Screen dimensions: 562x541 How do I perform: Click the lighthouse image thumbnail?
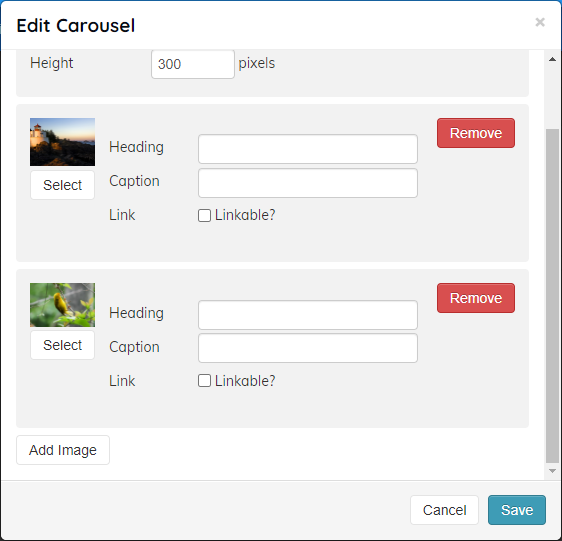[x=62, y=142]
